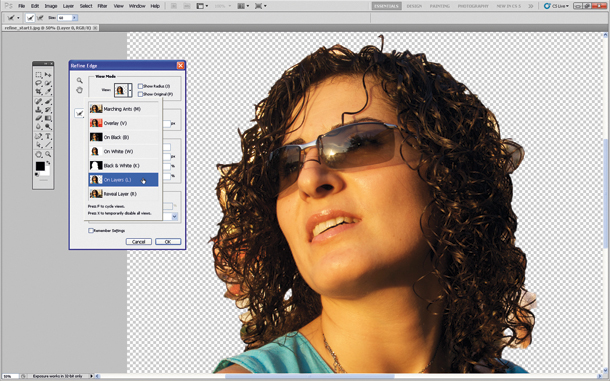610x381 pixels.
Task: Open the CS Live dropdown
Action: click(x=557, y=6)
